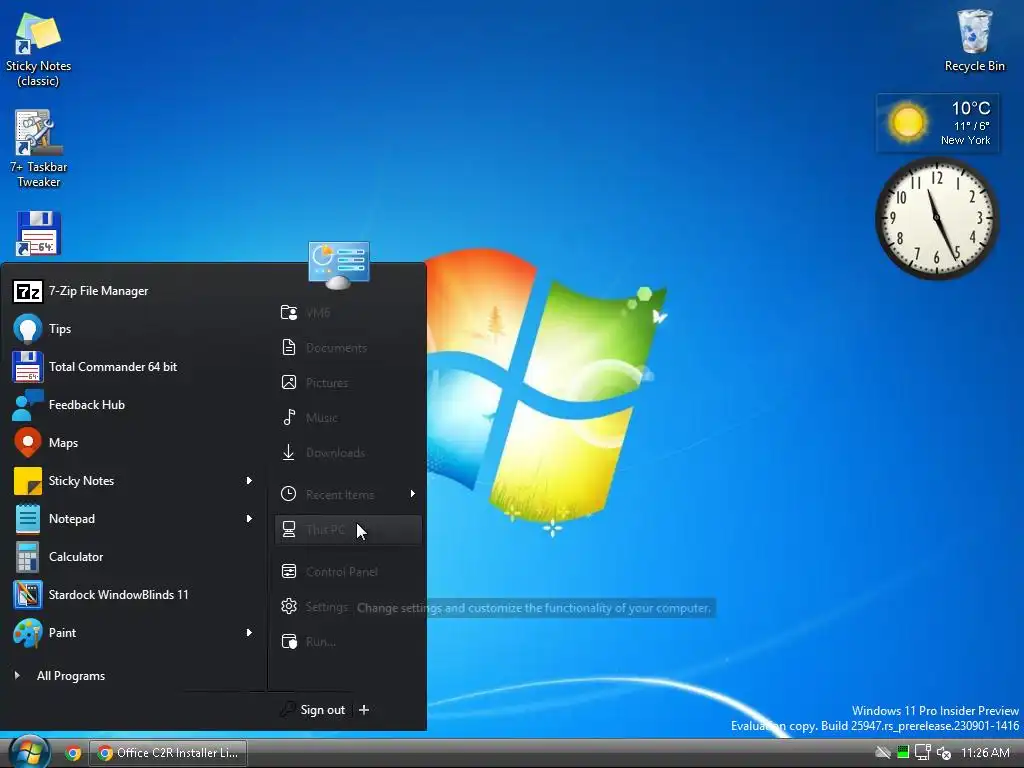Launch Maps from the start menu
The width and height of the screenshot is (1024, 768).
(x=134, y=443)
